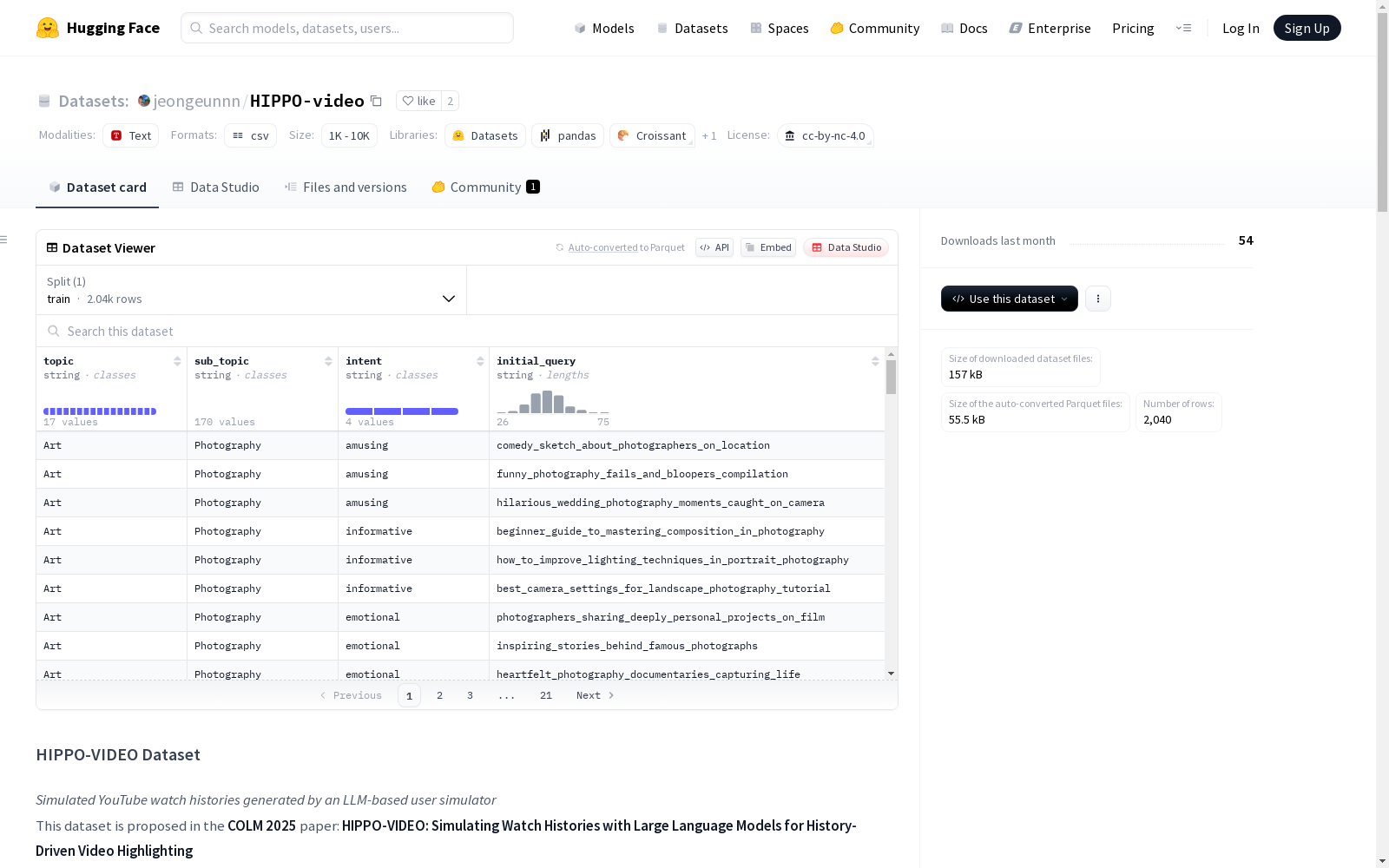The image size is (1389, 868).
Task: Switch to Files and versions tab
Action: click(346, 187)
